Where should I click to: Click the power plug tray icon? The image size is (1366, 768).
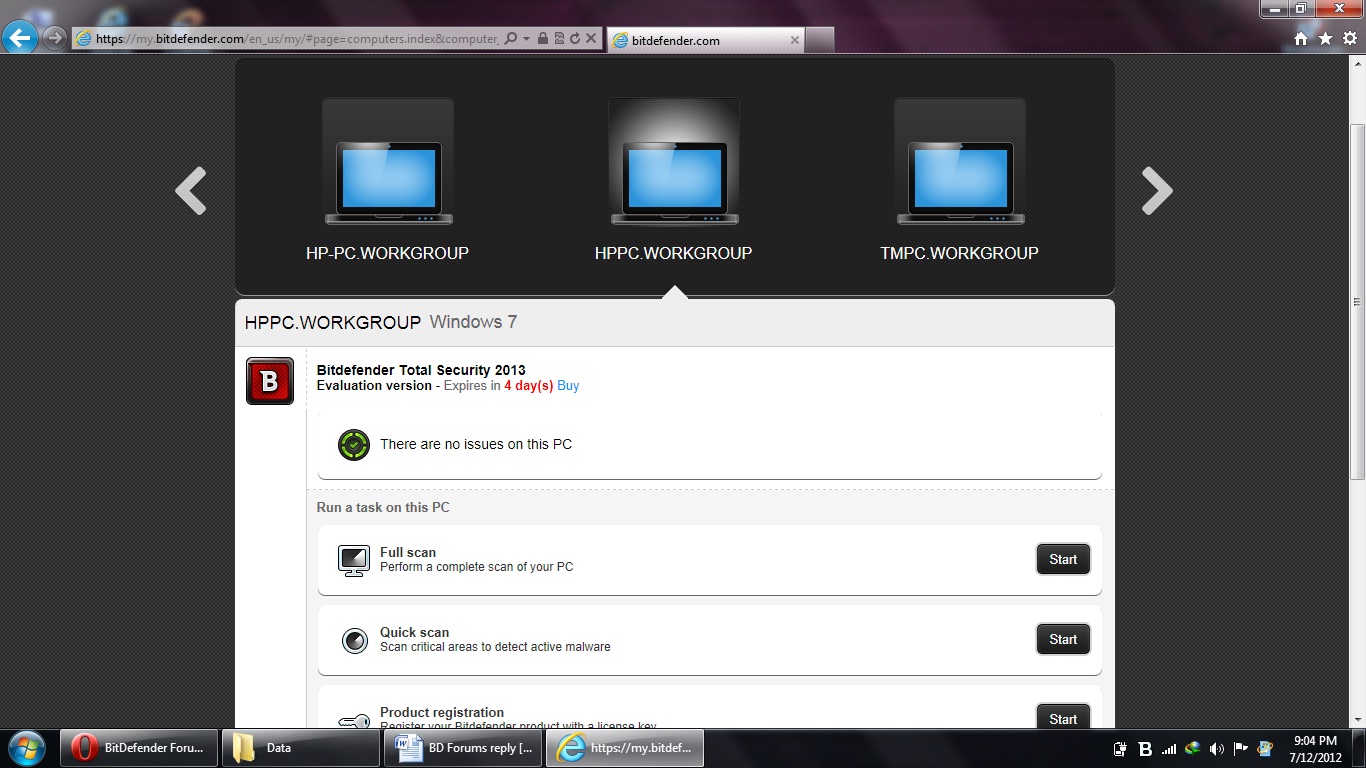(1121, 748)
